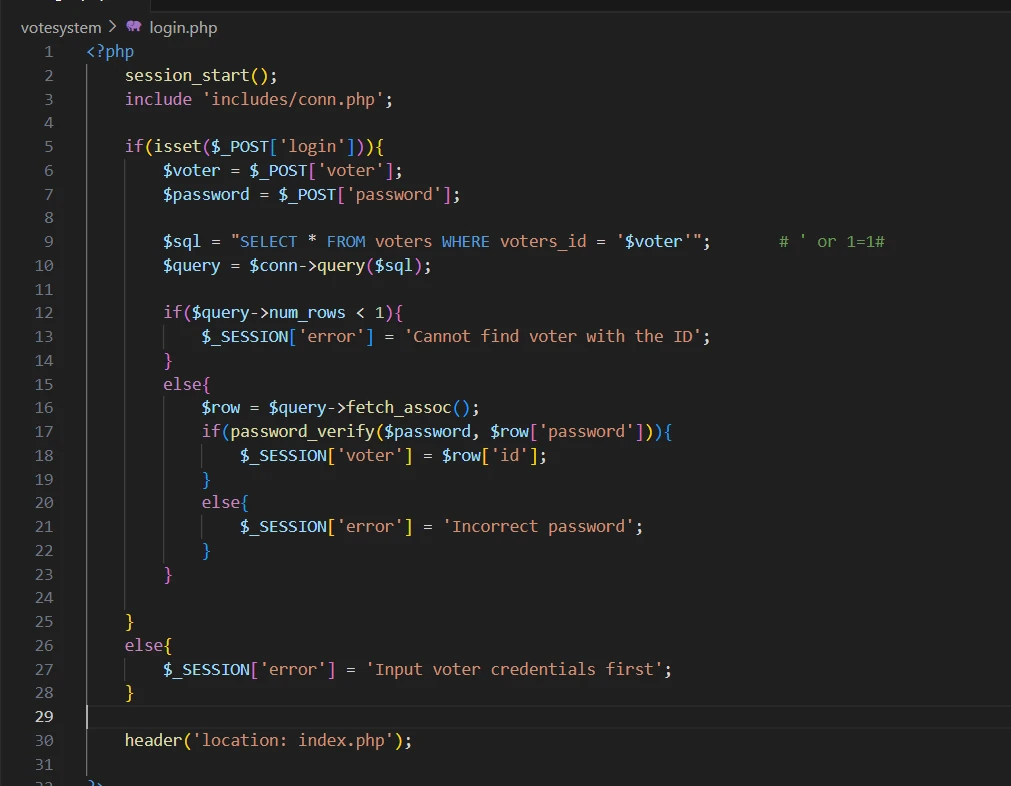Click the WHERE keyword in SQL query
1011x786 pixels.
point(466,242)
